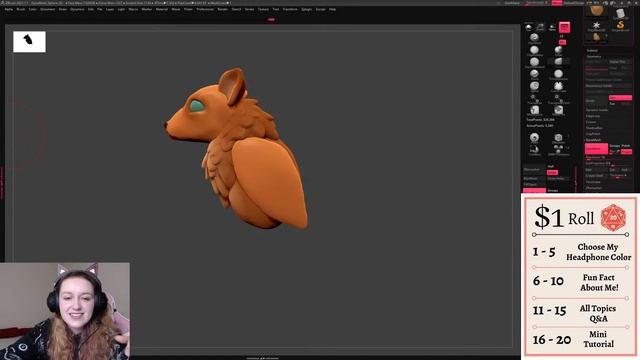Toggle the pink Smt button beside Divide
Viewport: 640px width, 360px height.
pyautogui.click(x=620, y=98)
